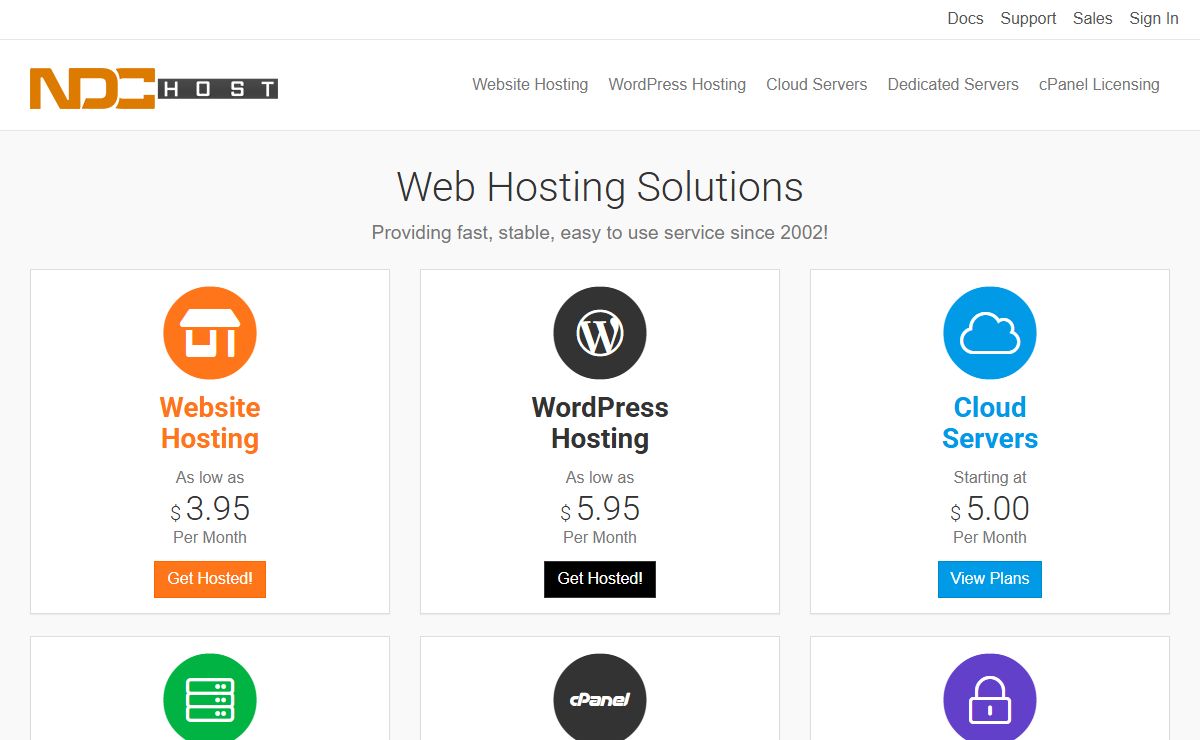Click the blue View Plans button
Image resolution: width=1200 pixels, height=740 pixels.
tap(990, 579)
